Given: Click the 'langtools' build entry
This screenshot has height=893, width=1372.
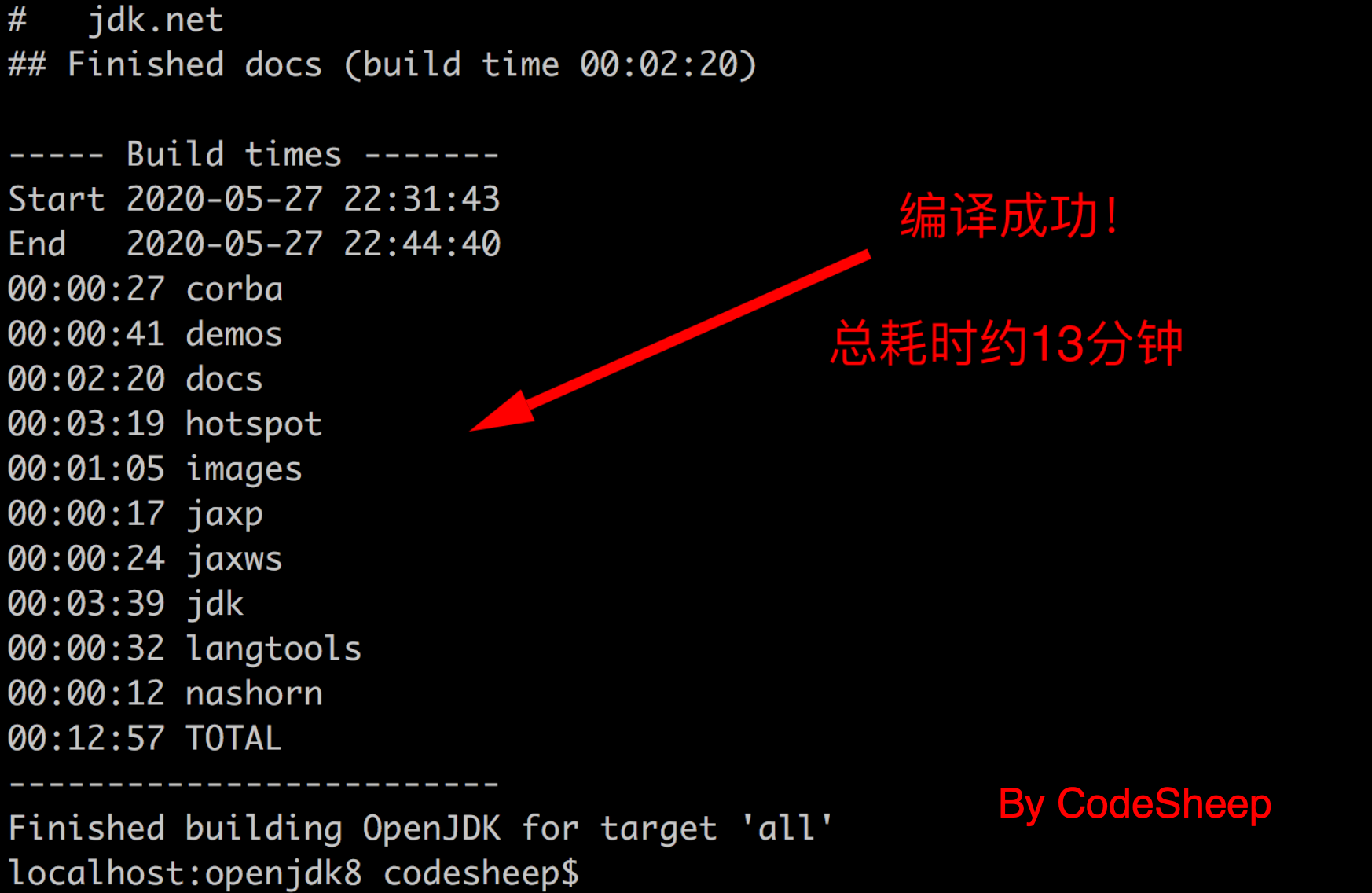Looking at the screenshot, I should (x=185, y=649).
